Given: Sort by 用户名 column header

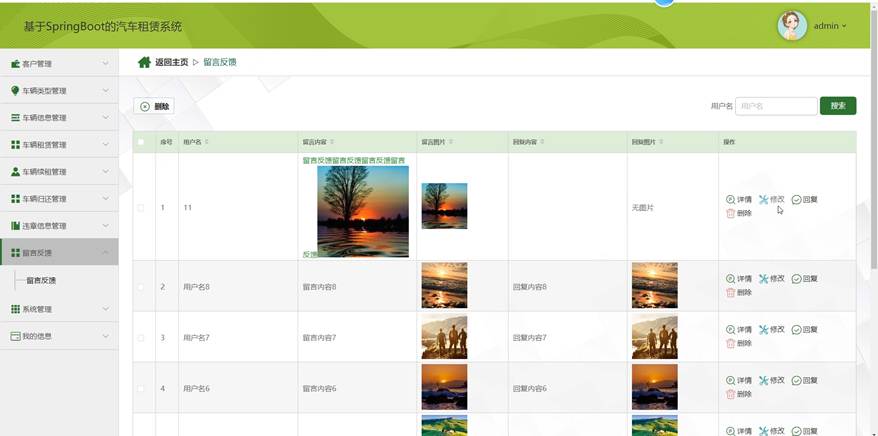Looking at the screenshot, I should pyautogui.click(x=195, y=142).
